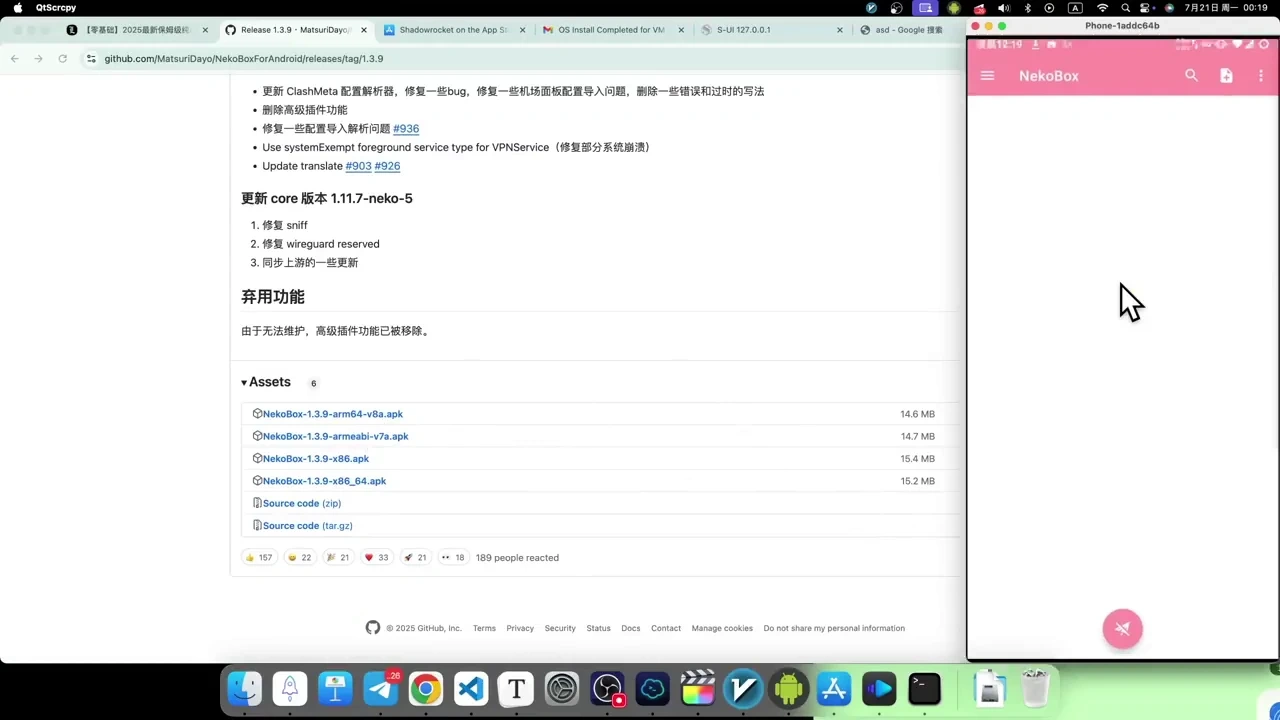
Task: Open Terminal in the dock
Action: [x=924, y=689]
